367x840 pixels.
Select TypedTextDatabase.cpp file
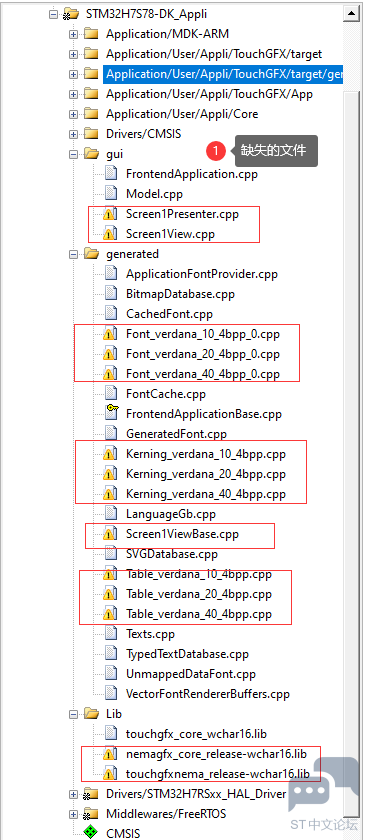[188, 654]
